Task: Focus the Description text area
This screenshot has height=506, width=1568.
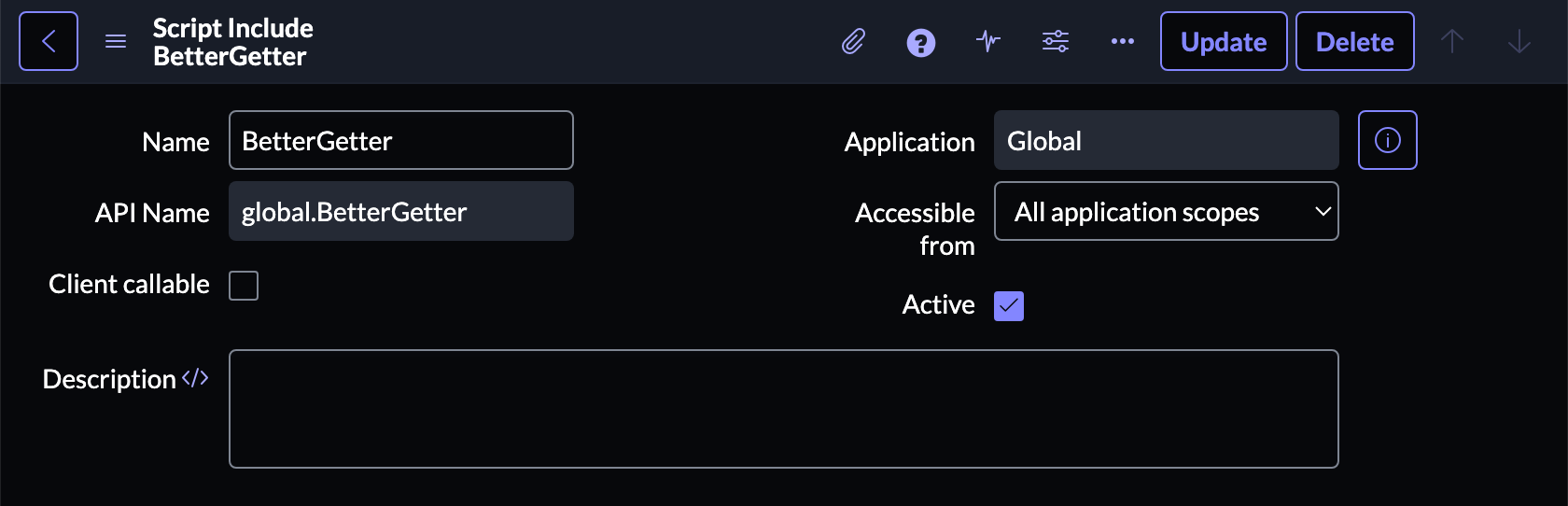Action: point(783,409)
